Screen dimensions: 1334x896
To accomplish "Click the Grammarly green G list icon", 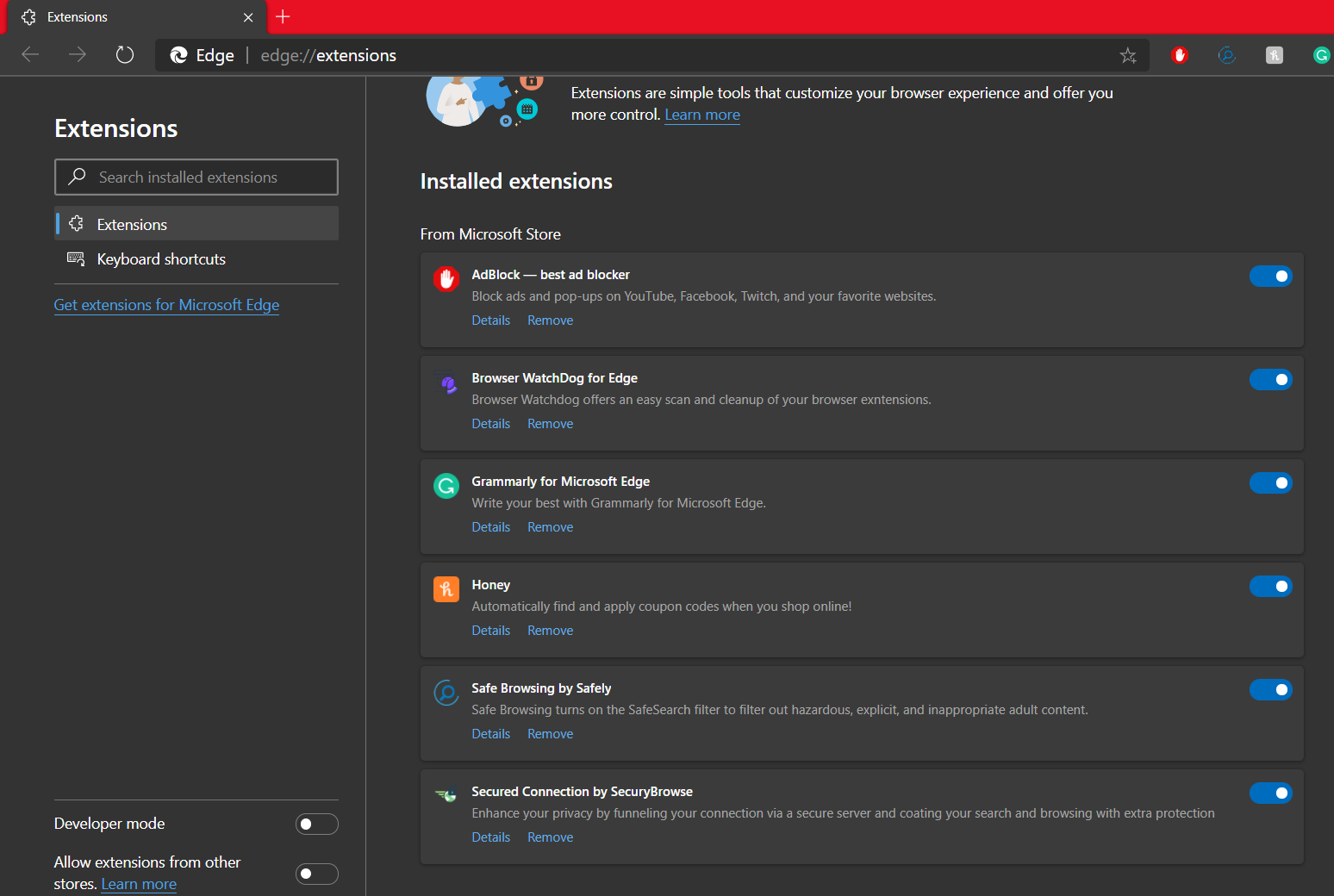I will click(446, 486).
